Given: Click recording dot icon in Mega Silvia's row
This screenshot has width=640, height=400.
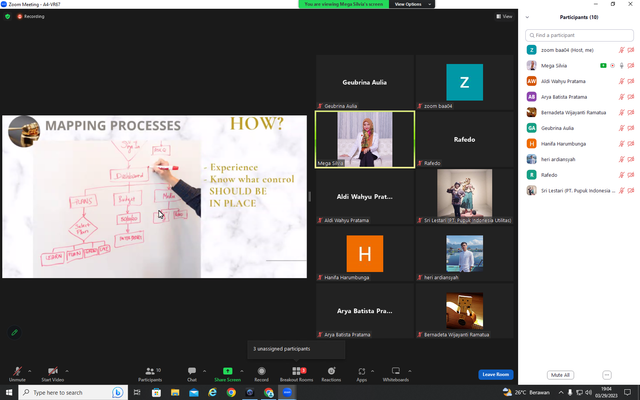Looking at the screenshot, I should click(x=612, y=66).
